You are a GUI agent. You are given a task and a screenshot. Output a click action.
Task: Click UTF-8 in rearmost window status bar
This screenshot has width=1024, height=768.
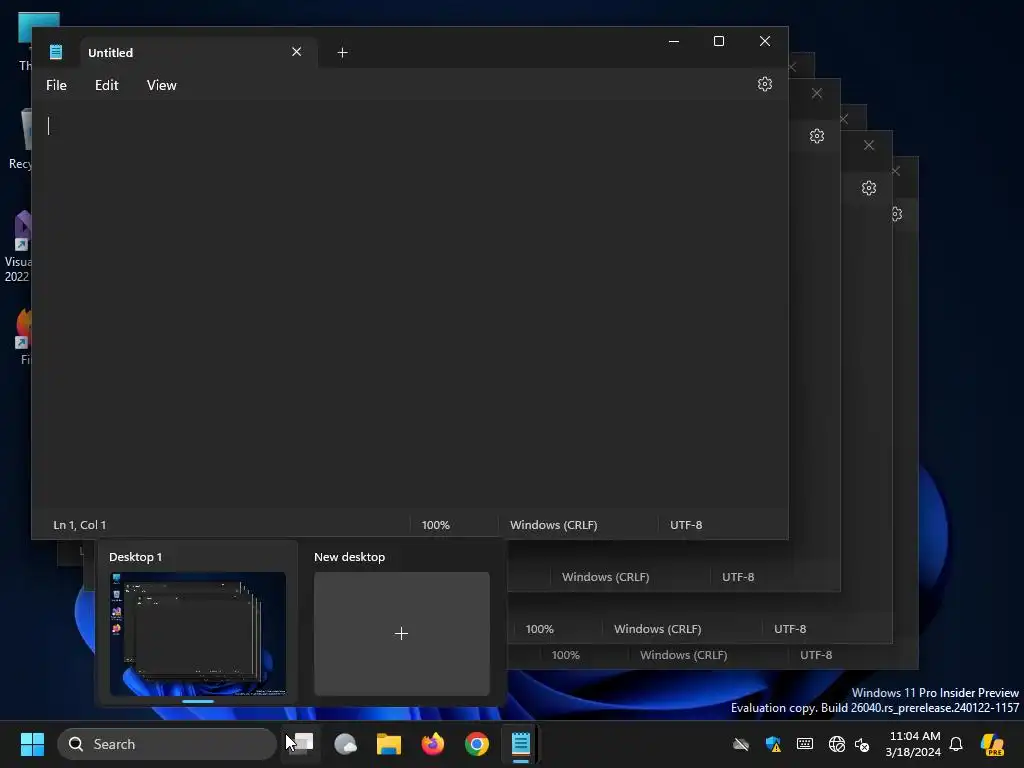tap(816, 655)
